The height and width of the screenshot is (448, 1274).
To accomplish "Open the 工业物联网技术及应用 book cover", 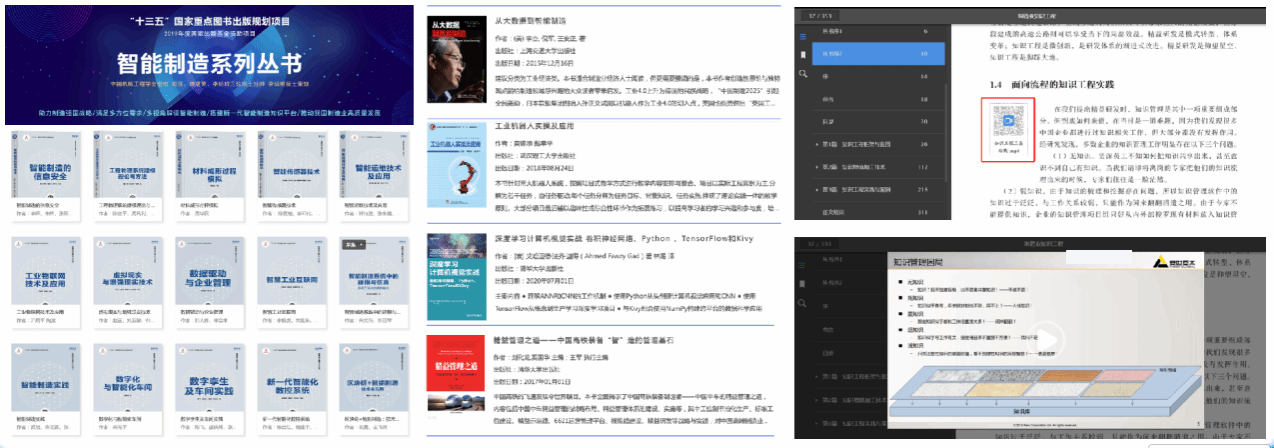I will click(44, 275).
